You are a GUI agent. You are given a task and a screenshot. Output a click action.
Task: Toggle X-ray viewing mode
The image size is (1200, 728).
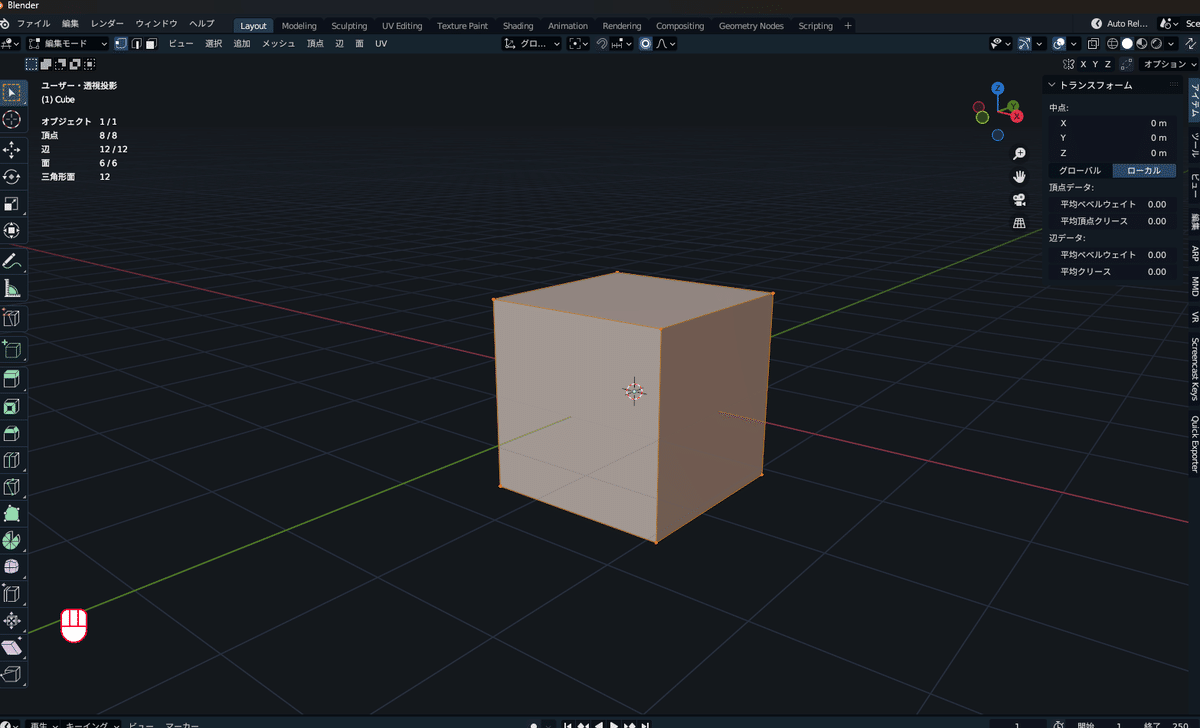[1090, 43]
